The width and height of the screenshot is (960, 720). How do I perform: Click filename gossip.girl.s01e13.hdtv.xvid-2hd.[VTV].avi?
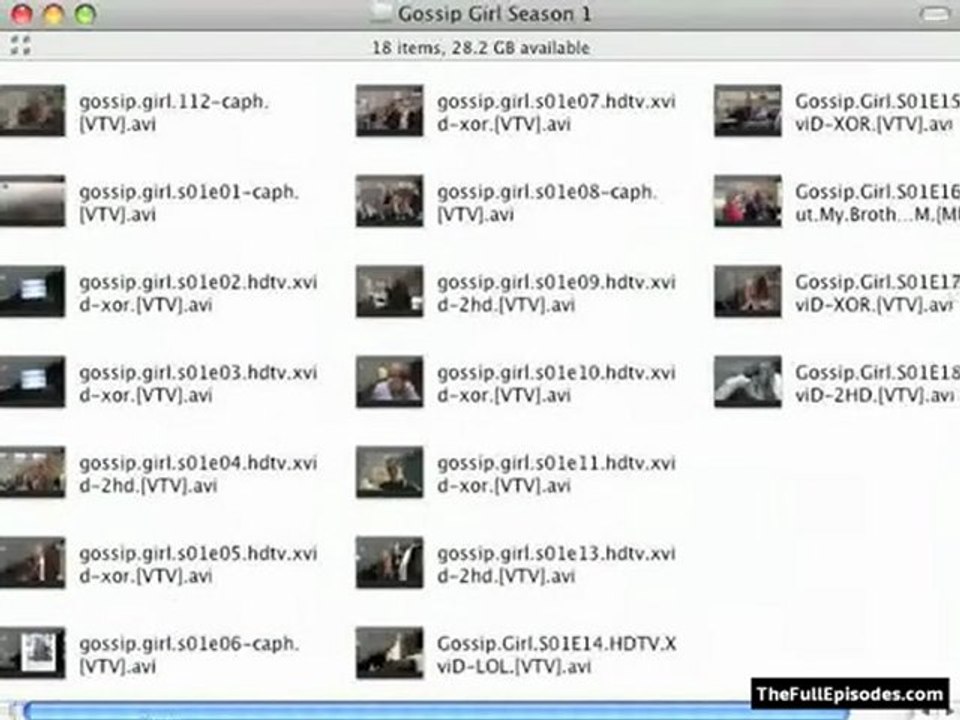tap(556, 564)
